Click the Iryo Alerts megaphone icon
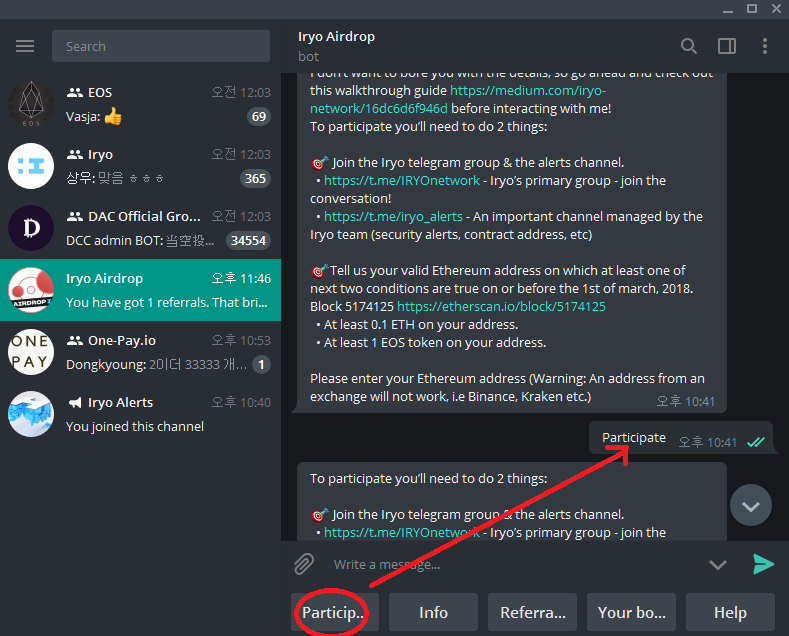The image size is (789, 636). pyautogui.click(x=74, y=403)
